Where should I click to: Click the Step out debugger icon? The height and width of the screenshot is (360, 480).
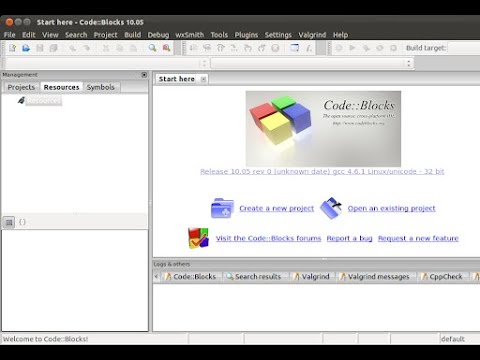click(x=262, y=48)
